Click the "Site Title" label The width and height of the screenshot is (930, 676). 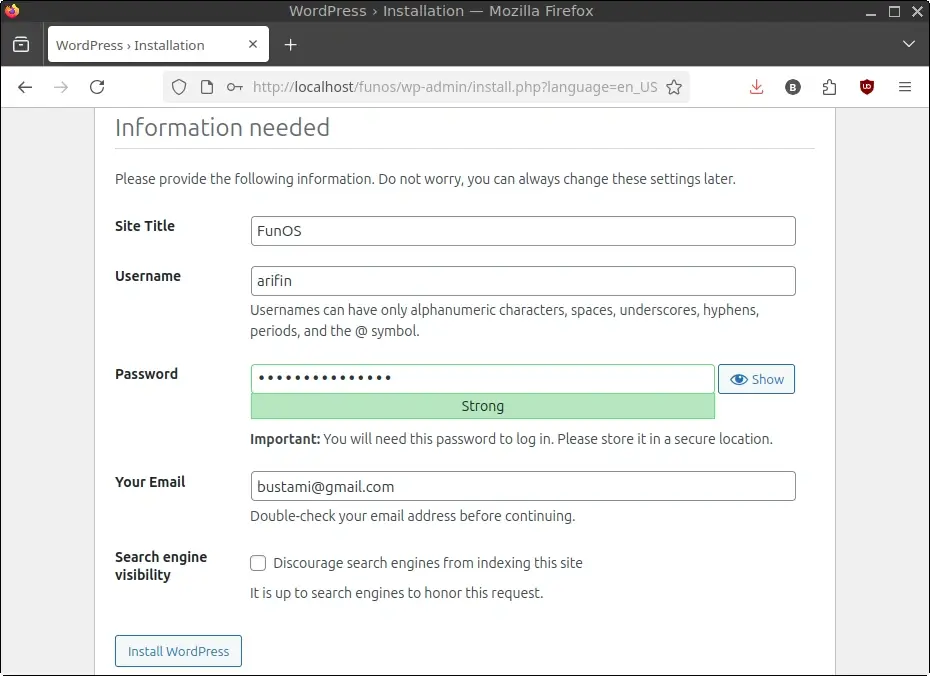(145, 226)
